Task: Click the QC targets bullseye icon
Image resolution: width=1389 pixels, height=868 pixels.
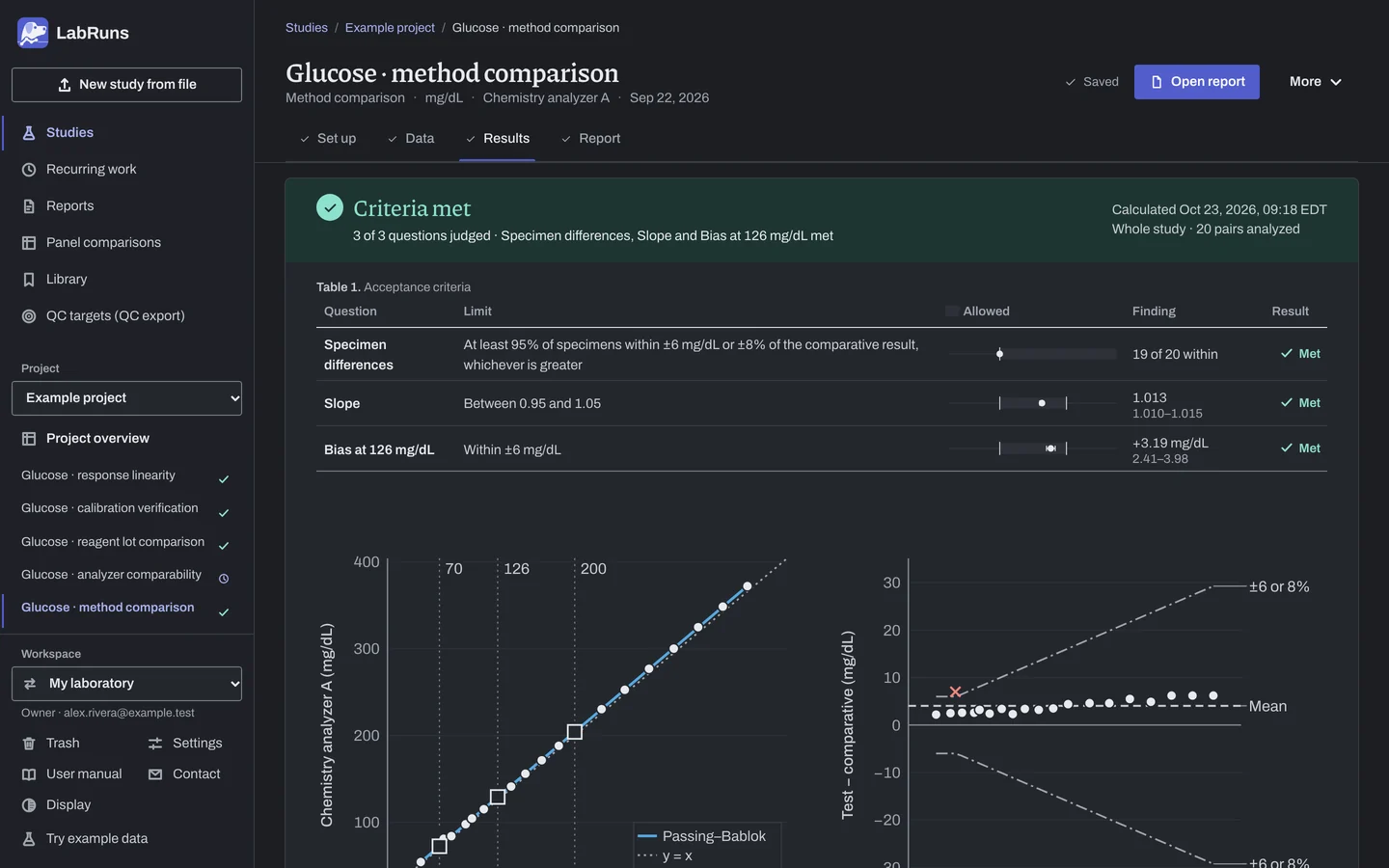Action: click(x=29, y=316)
